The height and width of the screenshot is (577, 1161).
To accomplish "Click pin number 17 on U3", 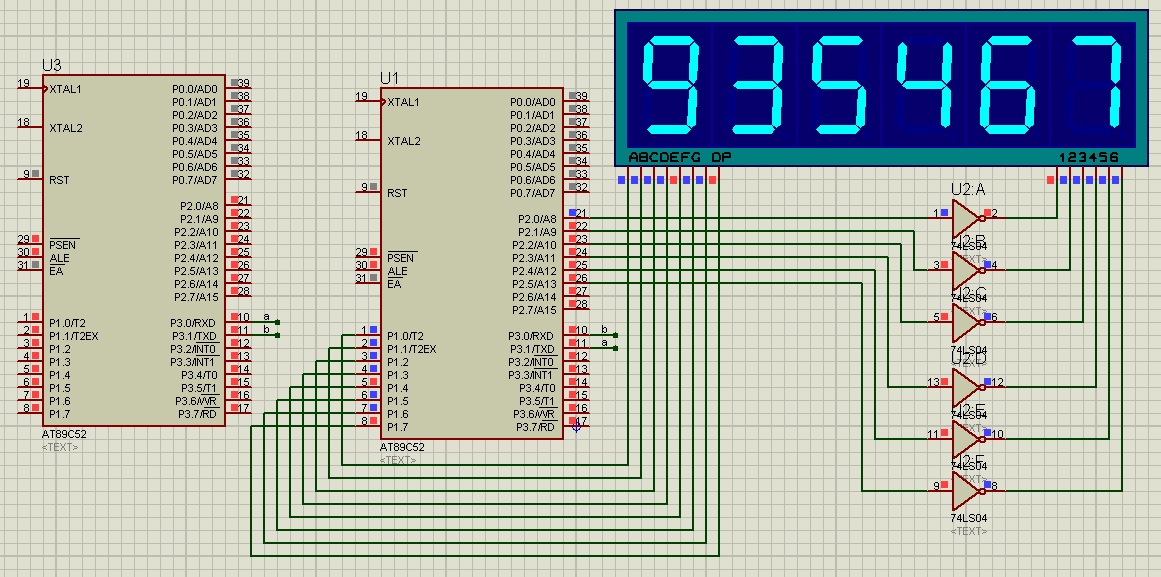I will click(x=244, y=407).
